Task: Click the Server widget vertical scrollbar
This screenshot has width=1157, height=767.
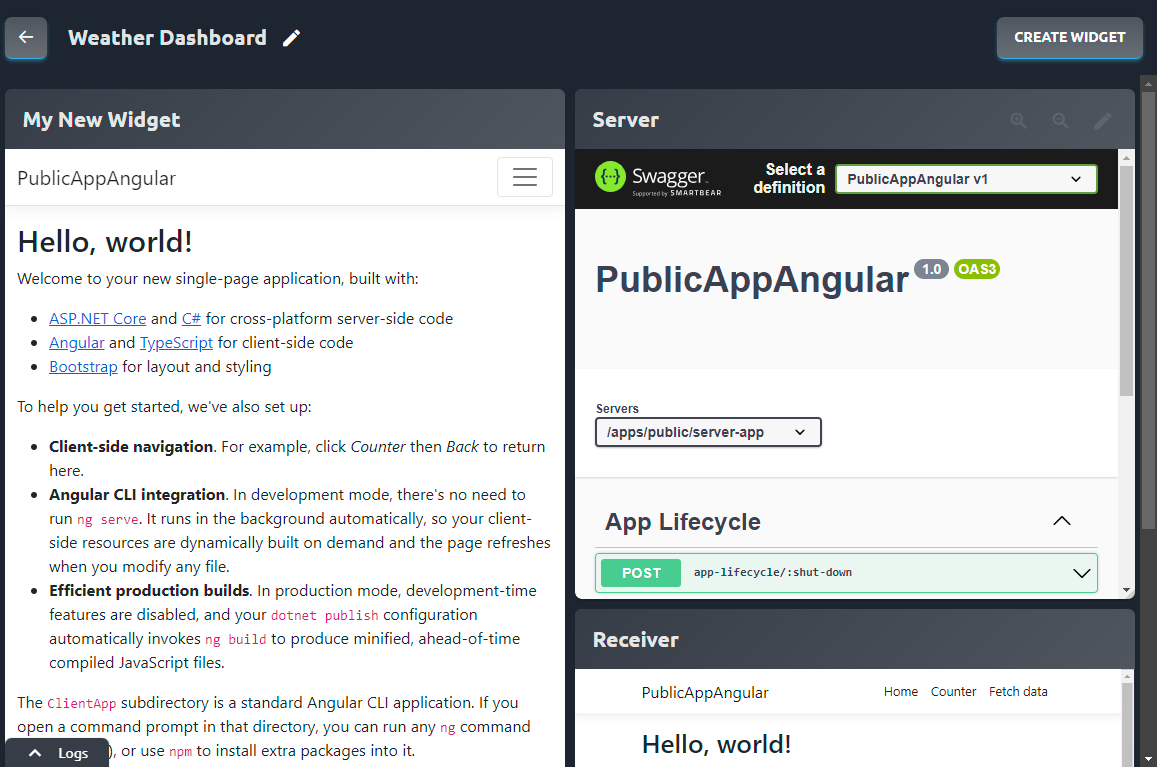Action: 1127,280
